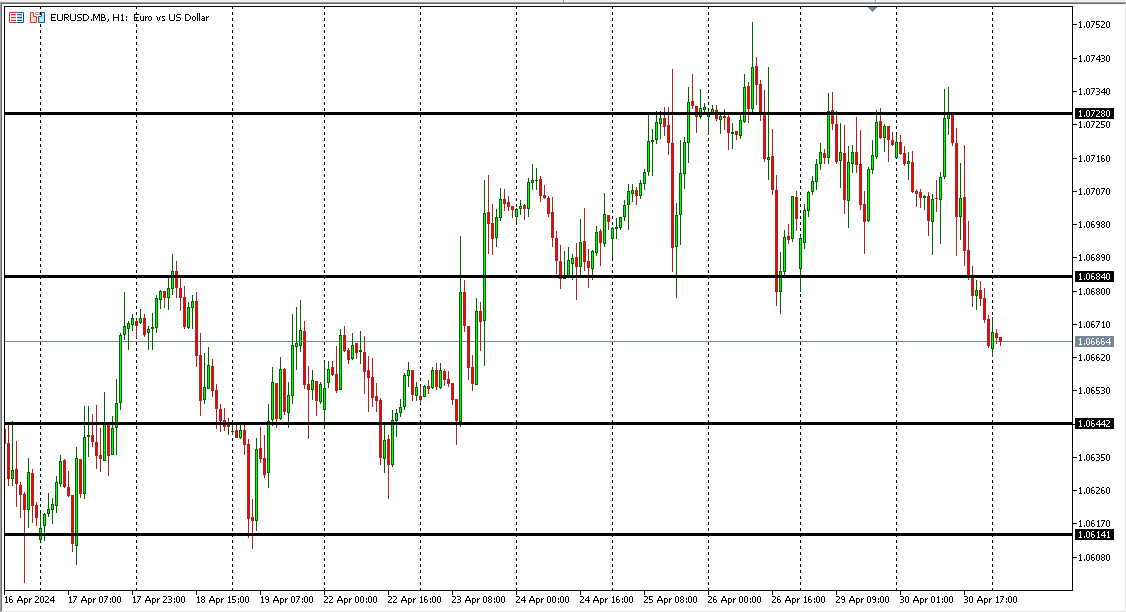Screen dimensions: 1126x612
Task: Select the horizontal line at 1.06442
Action: tap(539, 424)
